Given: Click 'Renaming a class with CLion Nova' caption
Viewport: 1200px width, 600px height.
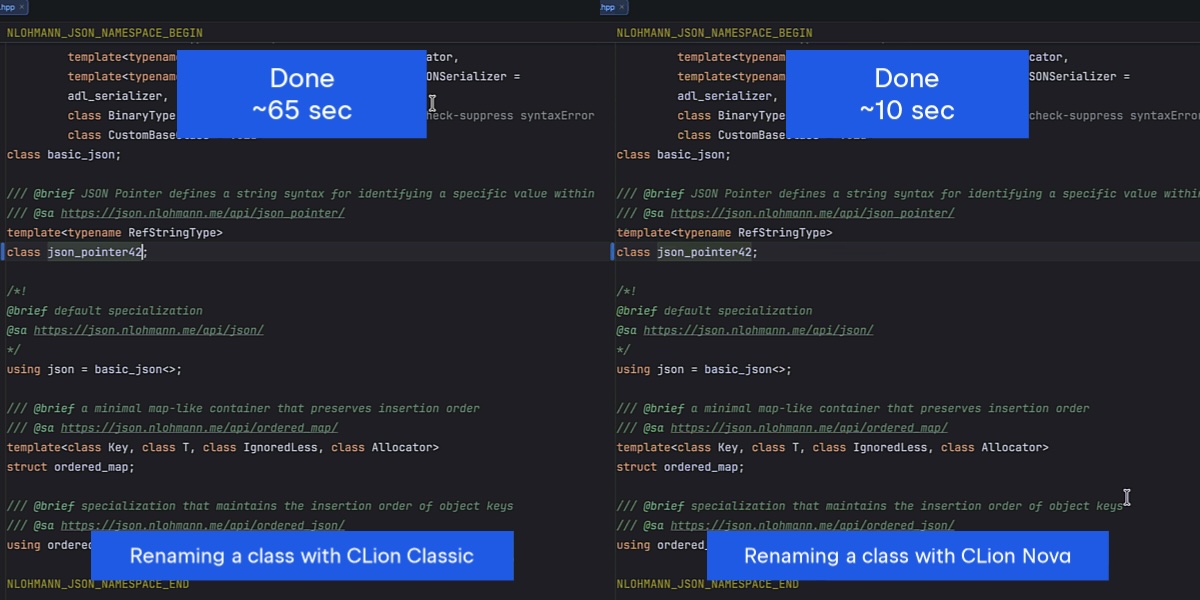Looking at the screenshot, I should (x=907, y=556).
